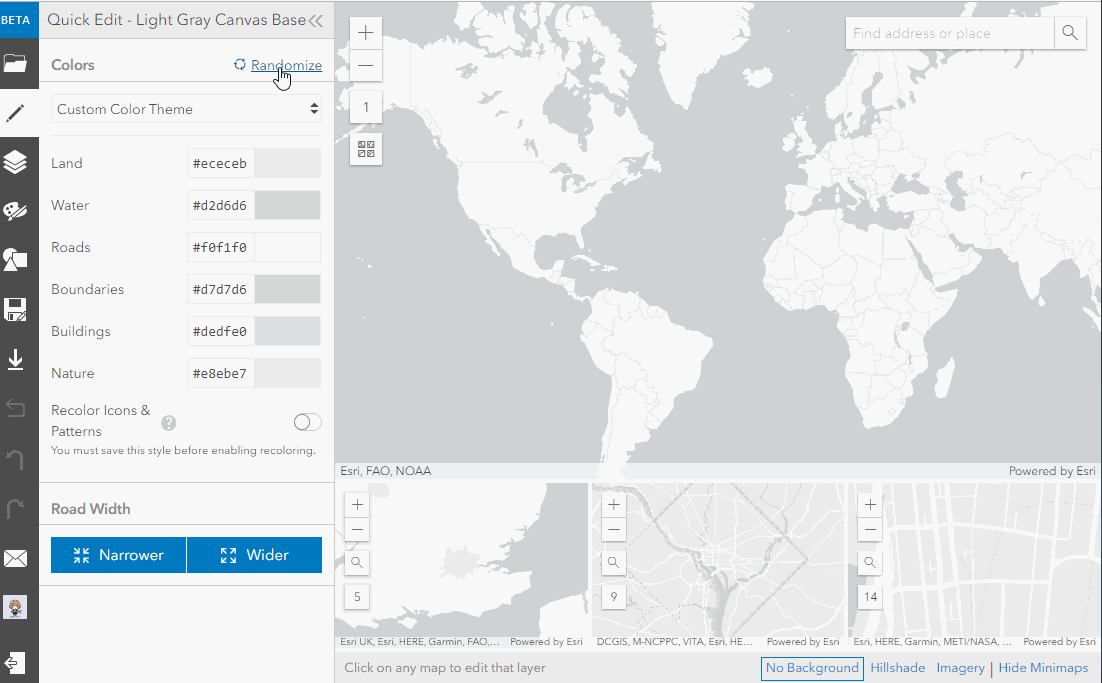Click the save floppy disk icon
Viewport: 1102px width, 683px height.
pos(15,309)
